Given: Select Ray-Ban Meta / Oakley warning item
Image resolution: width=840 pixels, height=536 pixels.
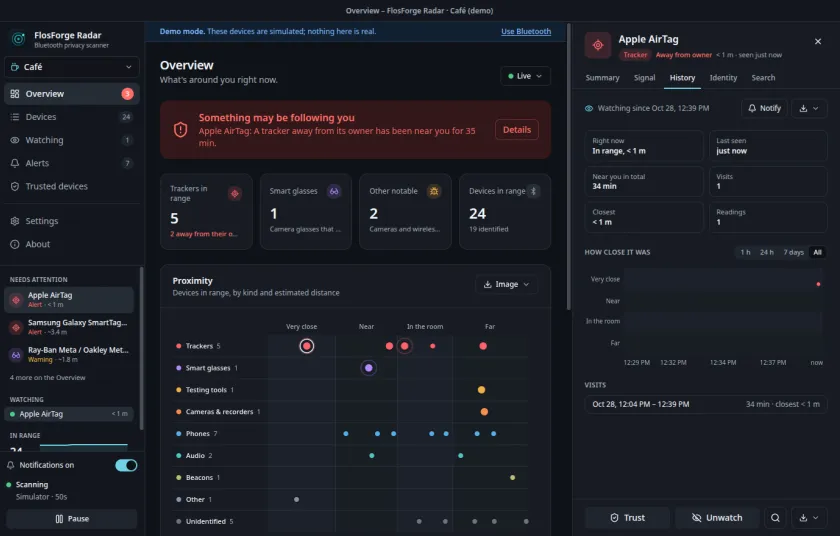Looking at the screenshot, I should pyautogui.click(x=69, y=354).
